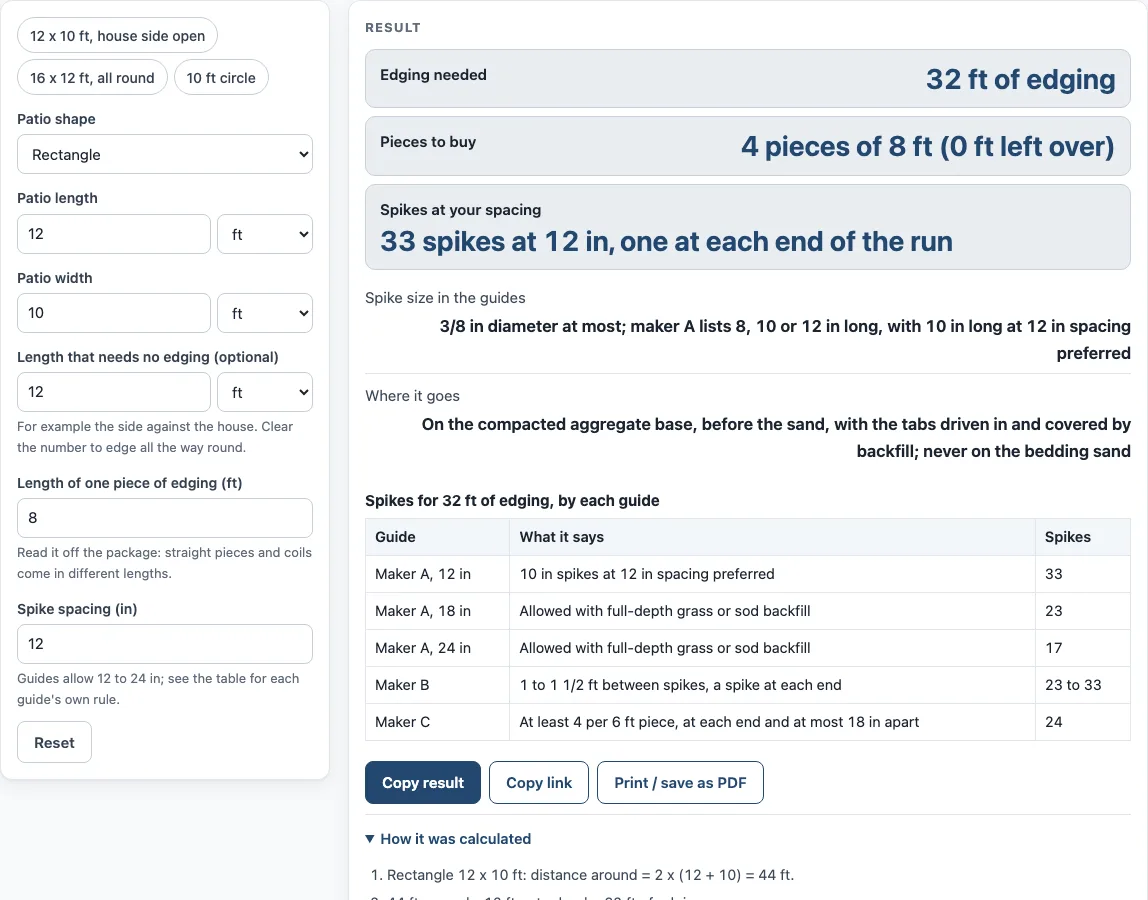Click the Patio width input field
Image resolution: width=1148 pixels, height=900 pixels.
pos(113,313)
